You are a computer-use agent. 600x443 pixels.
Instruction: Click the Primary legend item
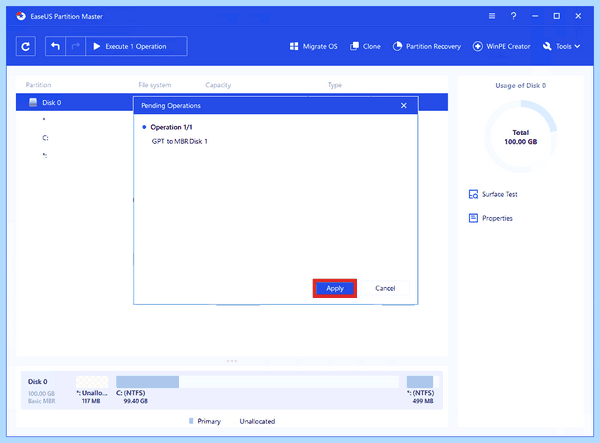[205, 421]
